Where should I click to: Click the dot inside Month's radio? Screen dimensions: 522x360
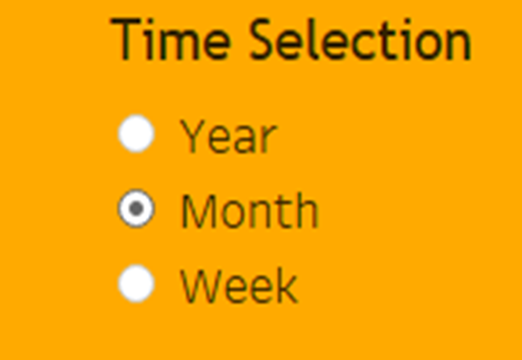click(x=136, y=209)
